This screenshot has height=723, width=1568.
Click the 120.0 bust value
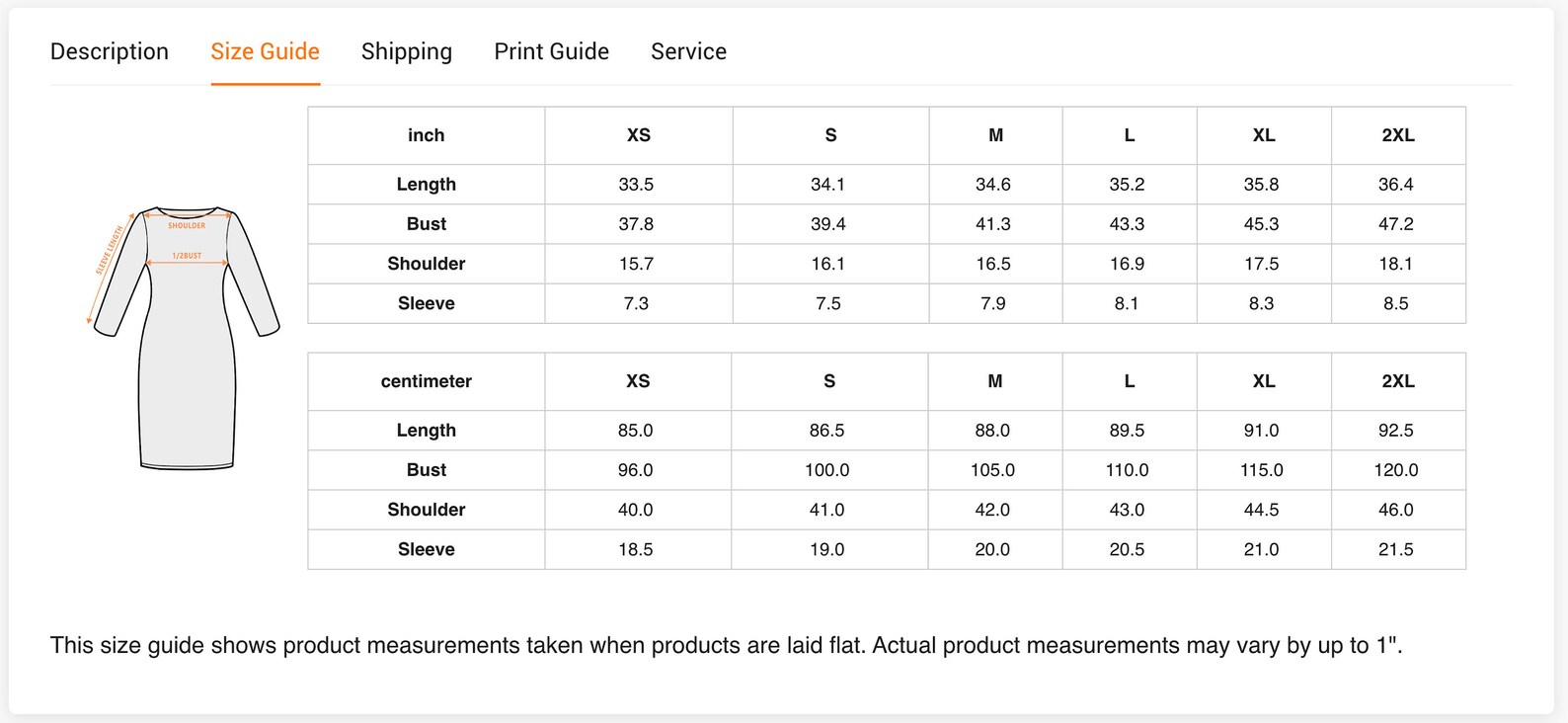(x=1396, y=470)
